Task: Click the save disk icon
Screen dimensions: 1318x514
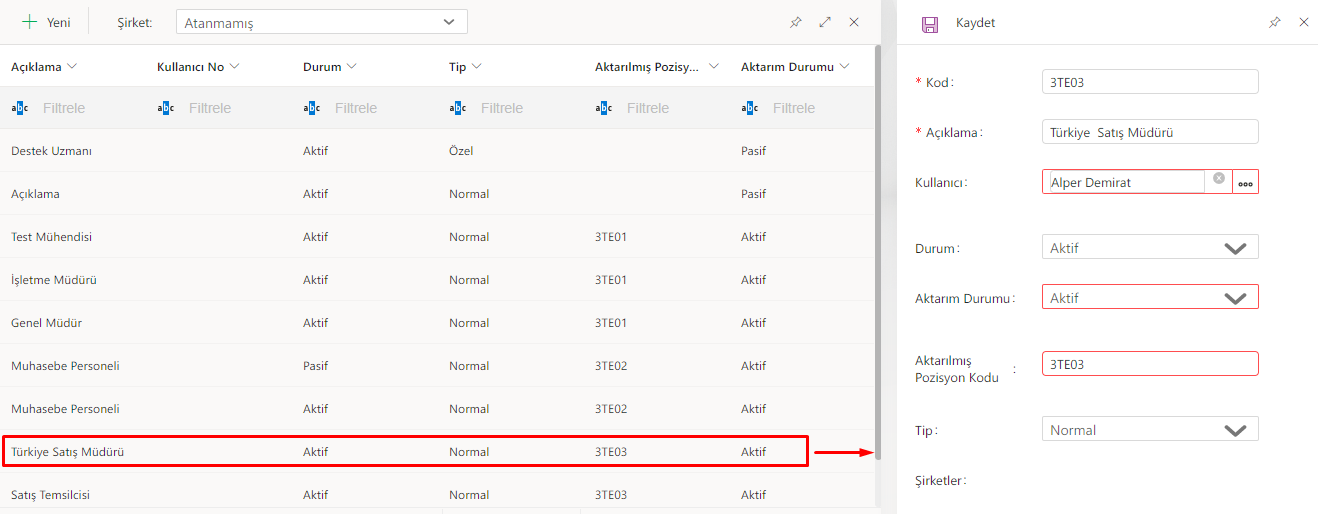Action: click(x=930, y=24)
